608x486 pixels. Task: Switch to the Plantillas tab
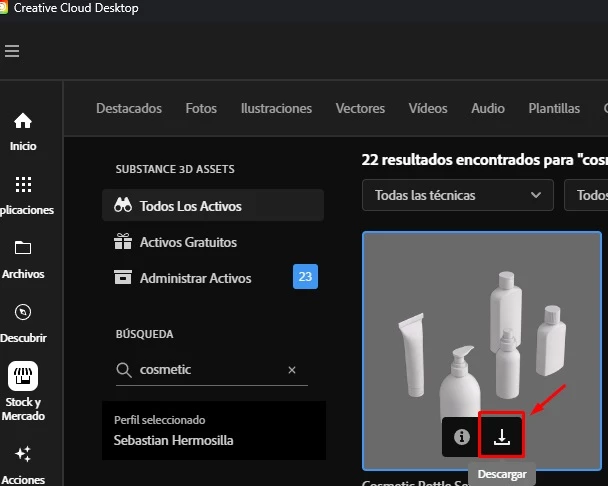[x=554, y=108]
